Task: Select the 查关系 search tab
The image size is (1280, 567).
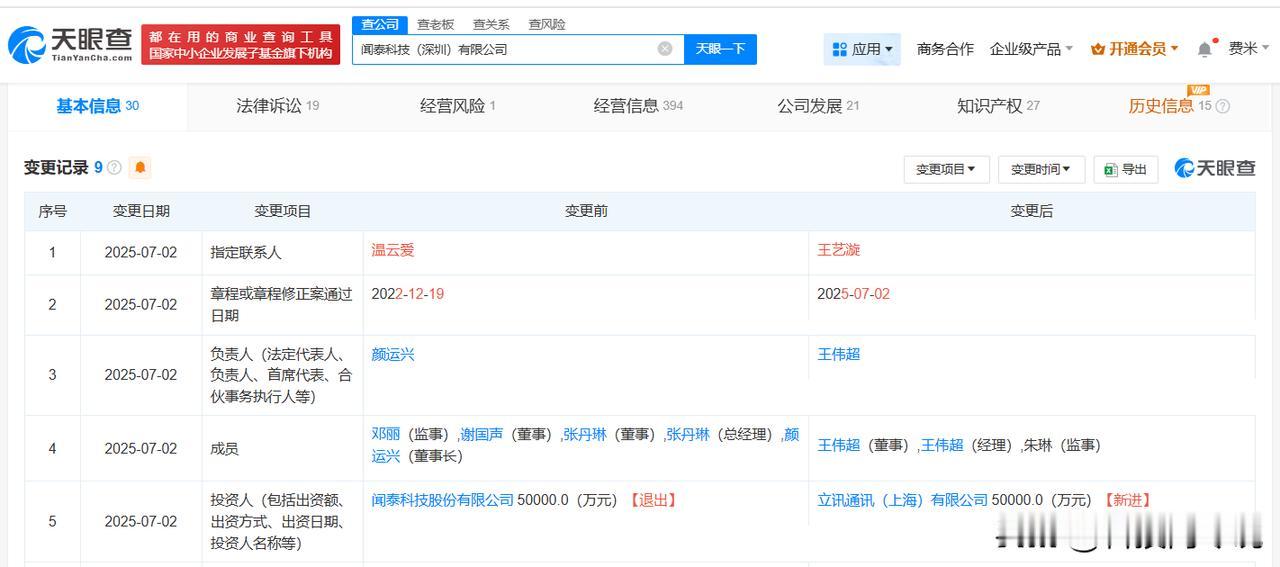Action: coord(491,24)
